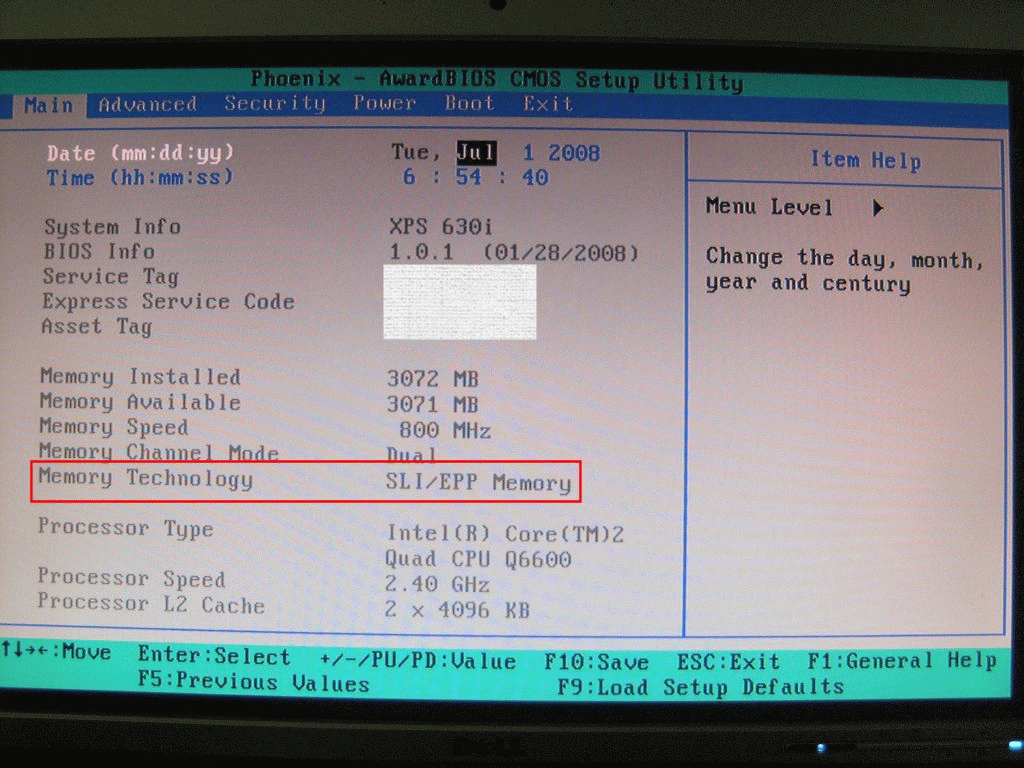Open the Power tab
This screenshot has width=1024, height=768.
tap(385, 103)
